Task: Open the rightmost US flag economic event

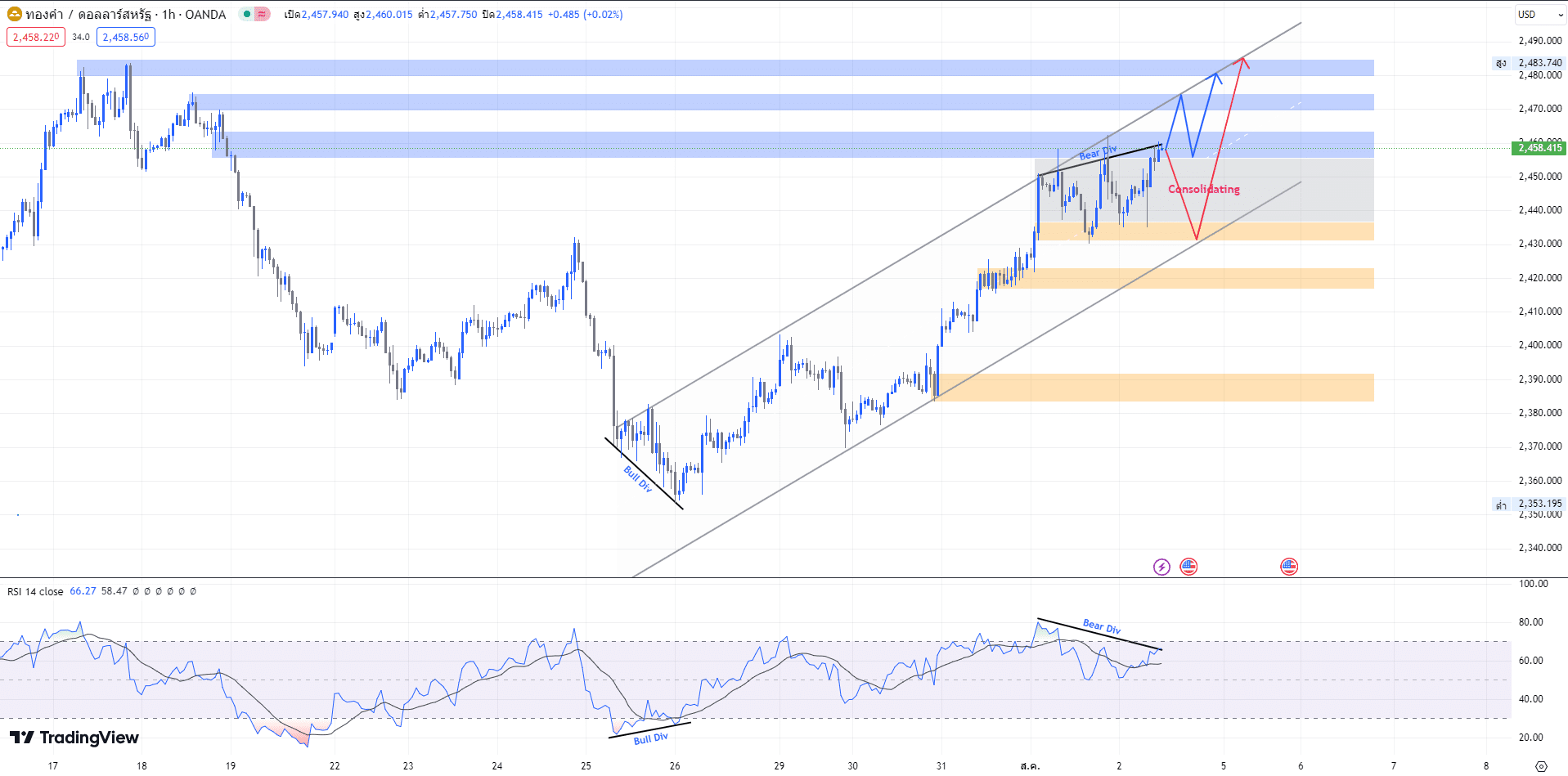Action: [1289, 567]
